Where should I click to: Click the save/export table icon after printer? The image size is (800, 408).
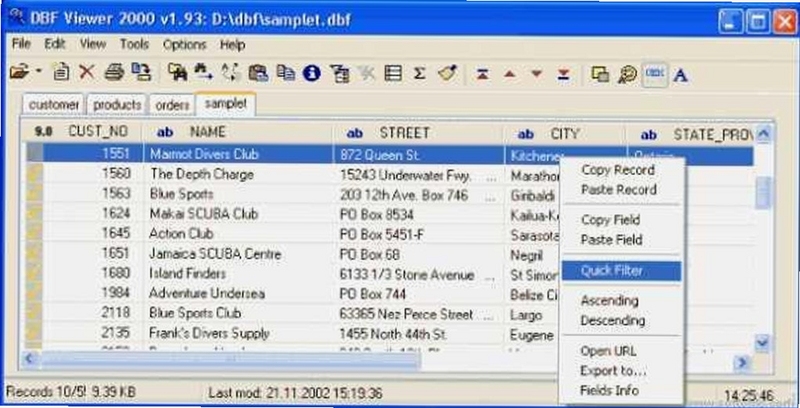(141, 72)
